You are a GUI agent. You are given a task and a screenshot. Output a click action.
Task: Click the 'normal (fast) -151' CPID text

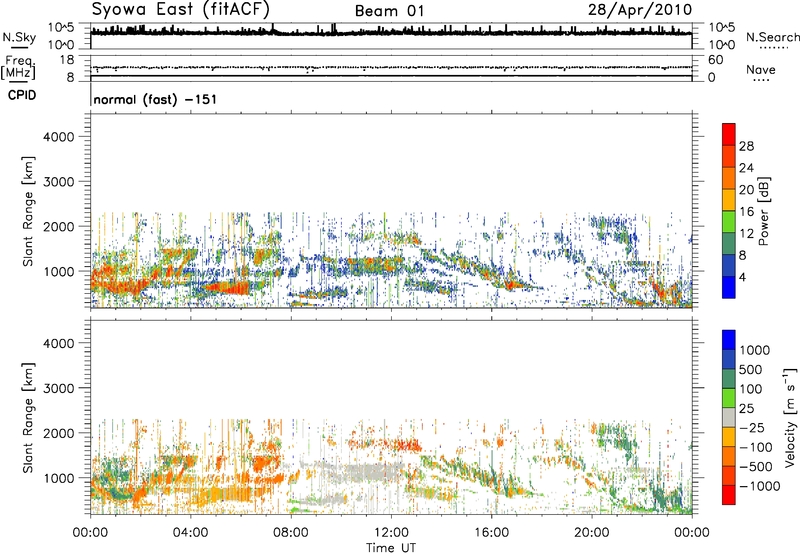(x=155, y=99)
